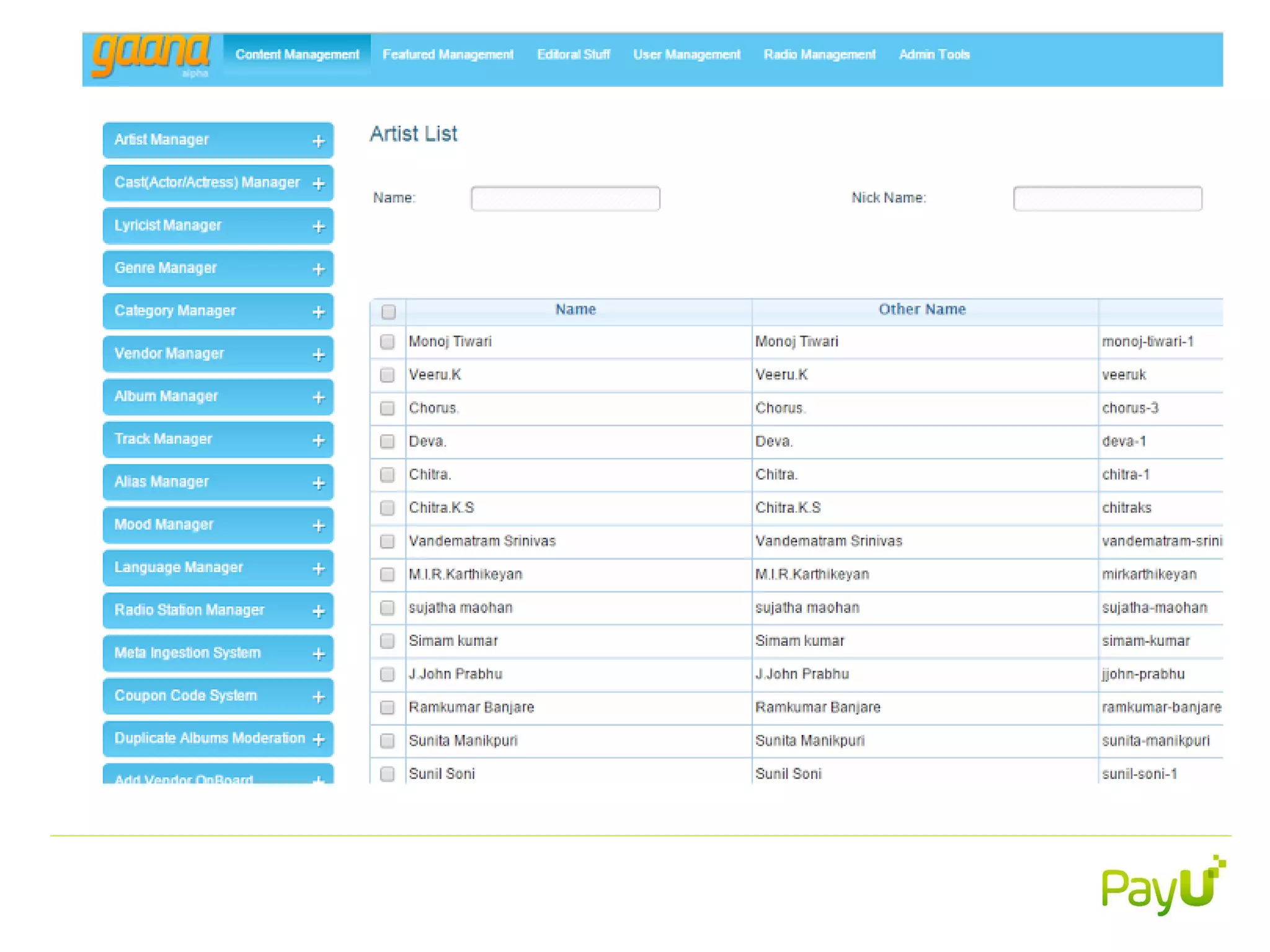Tick the select-all checkbox in table header
1270x952 pixels.
point(389,312)
